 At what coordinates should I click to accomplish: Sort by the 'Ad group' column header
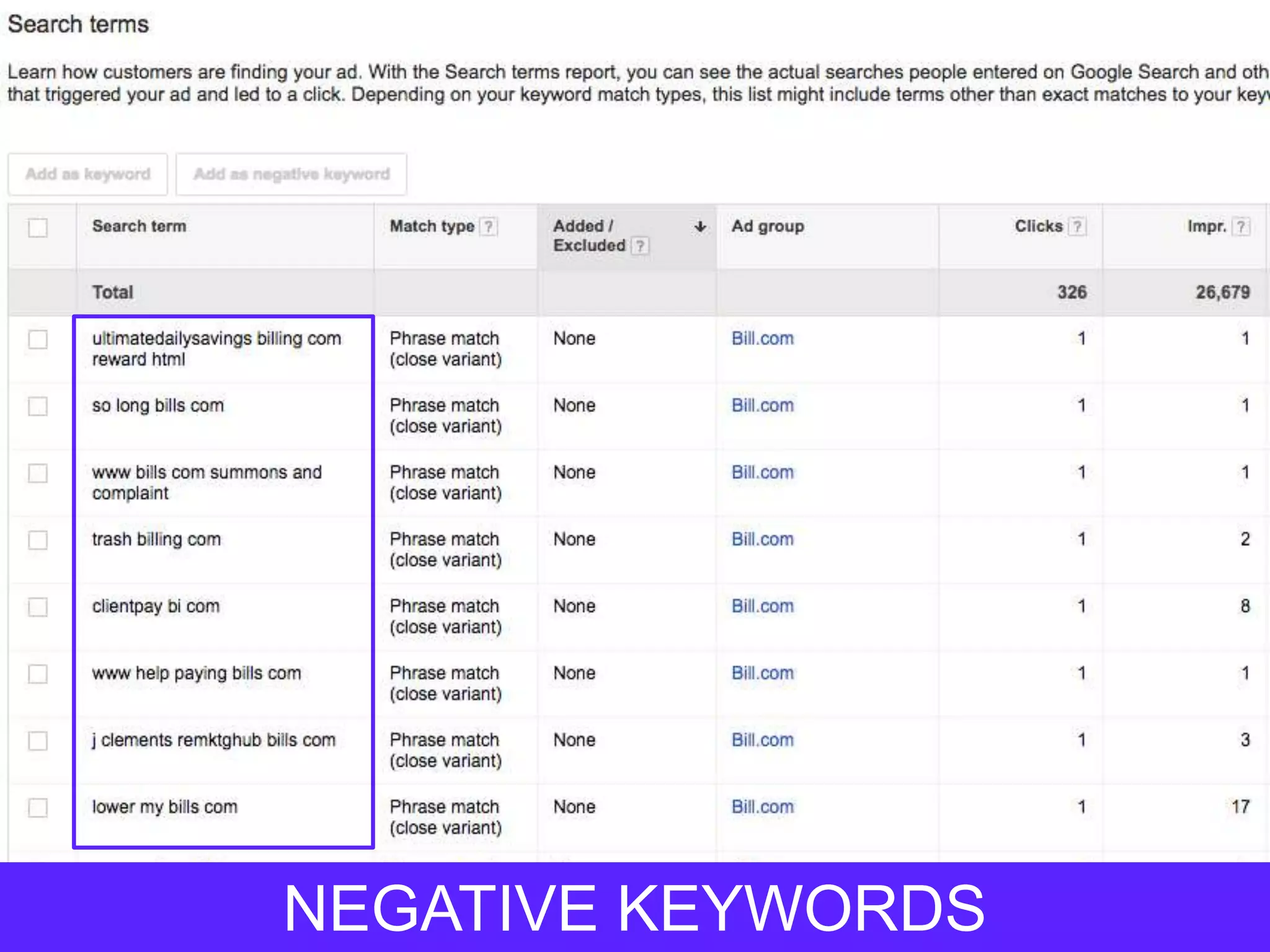(768, 226)
